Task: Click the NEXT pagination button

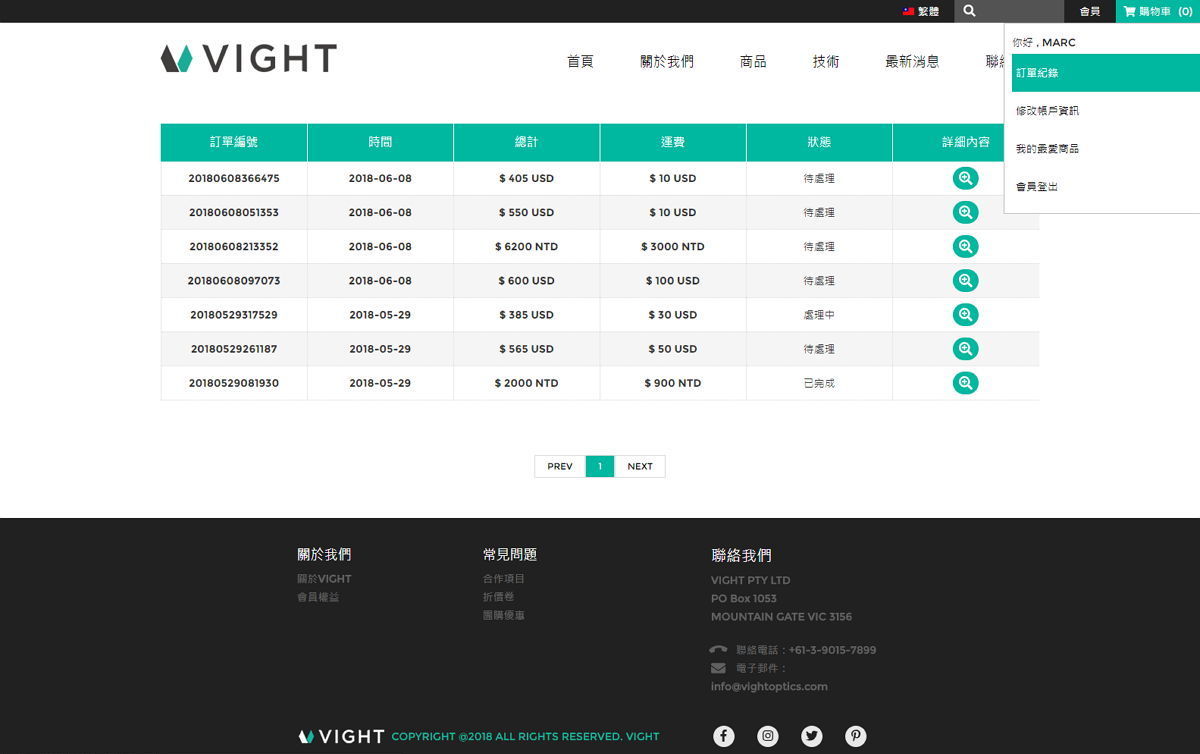Action: [640, 467]
